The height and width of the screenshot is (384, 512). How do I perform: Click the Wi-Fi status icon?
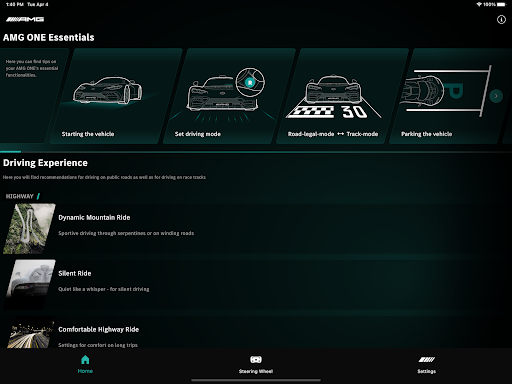tap(479, 4)
